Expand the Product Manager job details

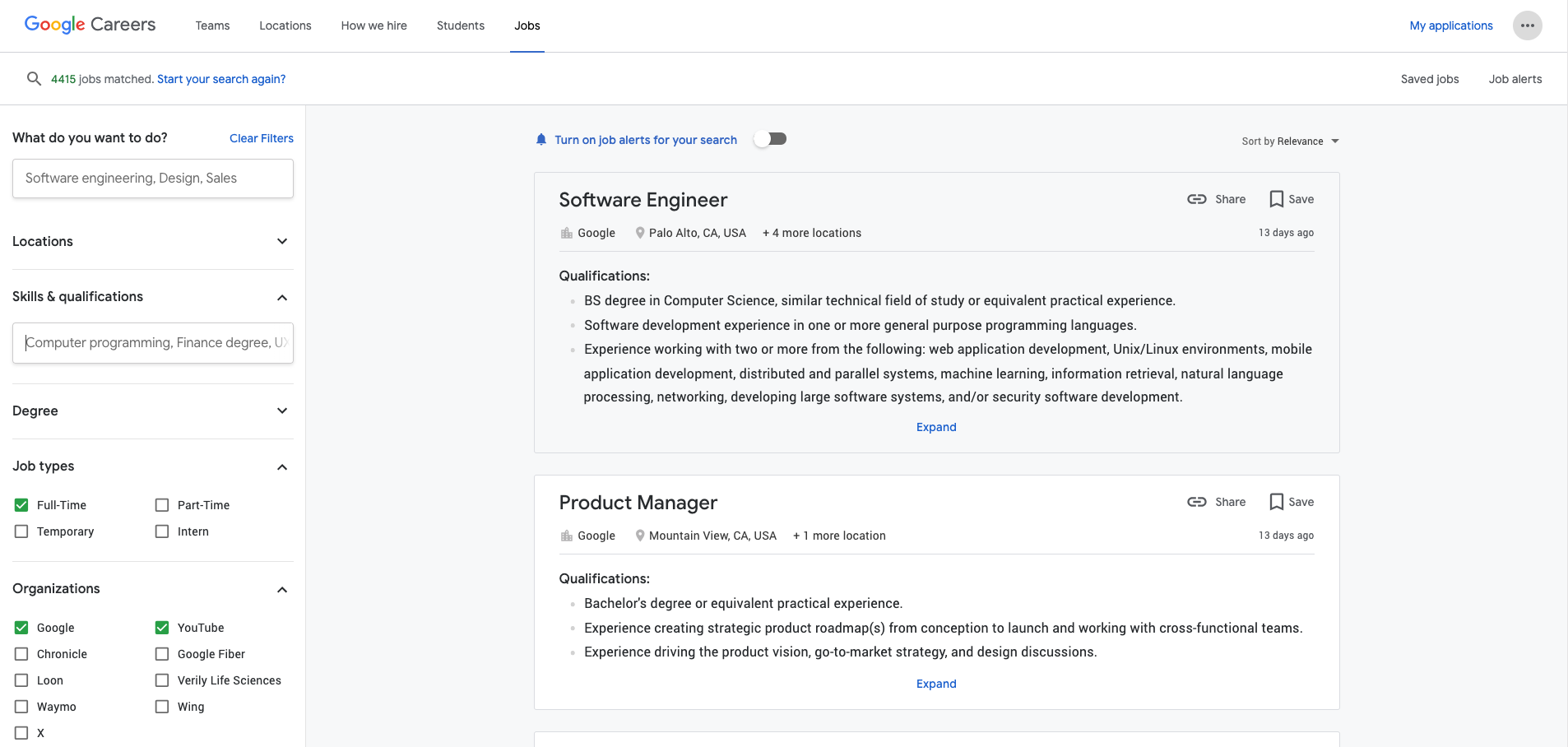coord(936,684)
